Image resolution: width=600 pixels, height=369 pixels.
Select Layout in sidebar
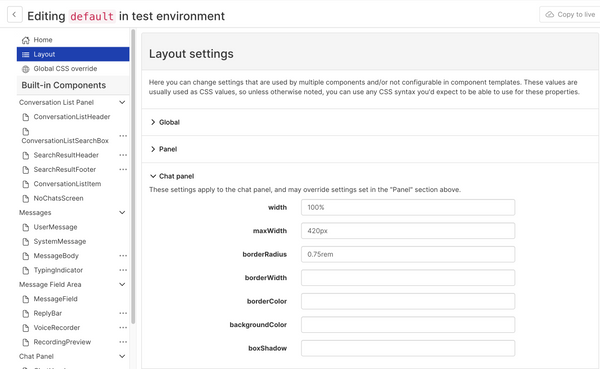click(73, 54)
